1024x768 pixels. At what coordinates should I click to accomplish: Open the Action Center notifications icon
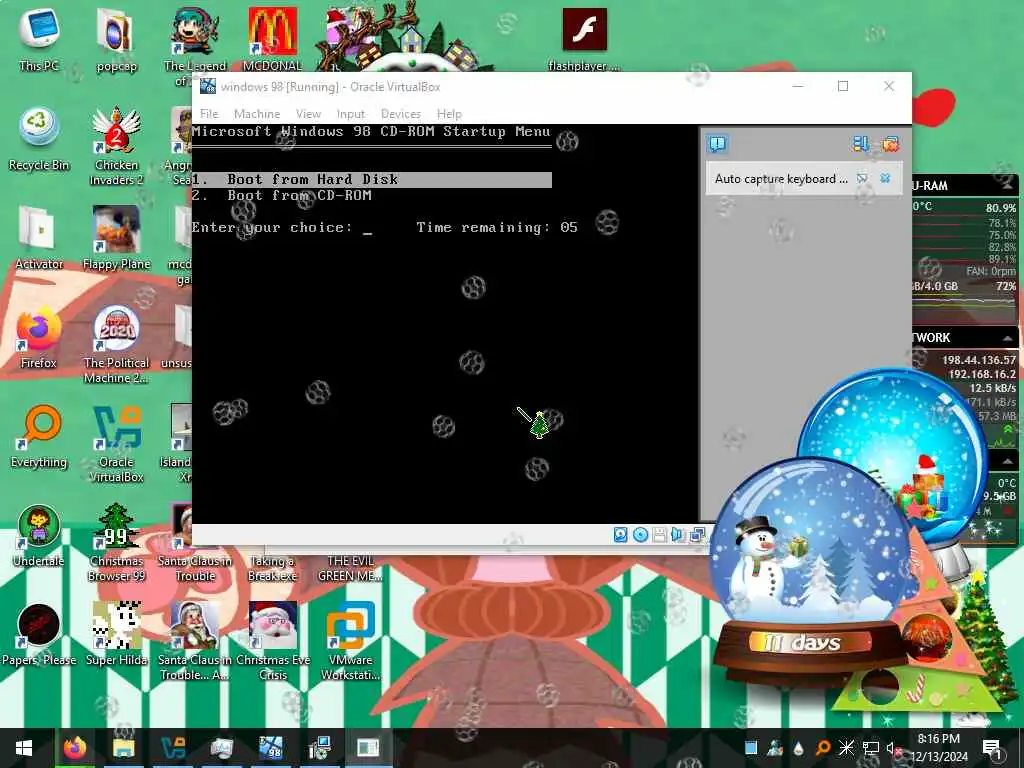pos(991,748)
